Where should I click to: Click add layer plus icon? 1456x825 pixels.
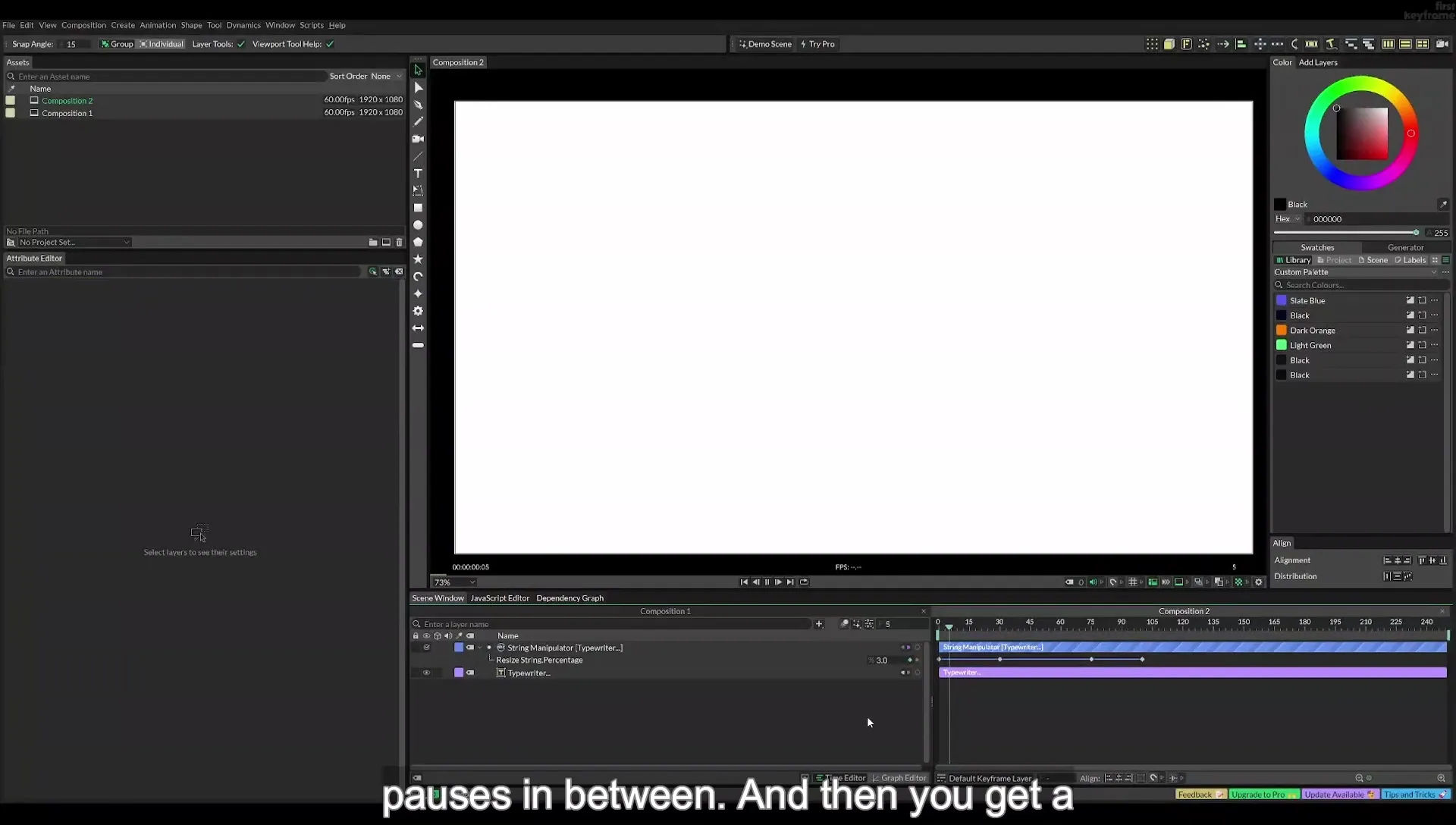[x=819, y=624]
